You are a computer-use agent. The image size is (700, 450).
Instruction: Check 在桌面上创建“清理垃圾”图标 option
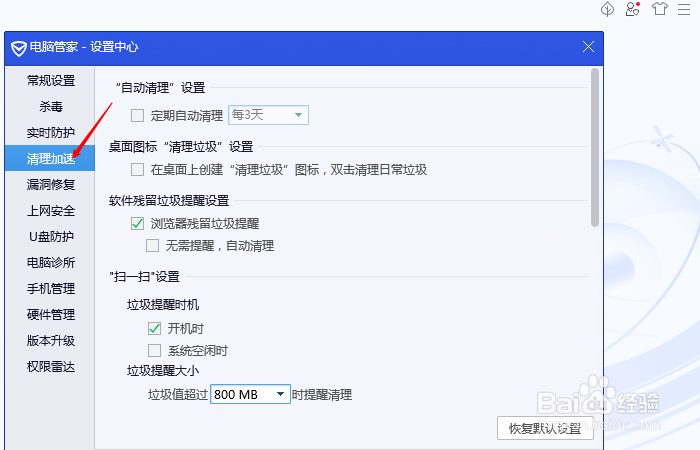[x=138, y=170]
